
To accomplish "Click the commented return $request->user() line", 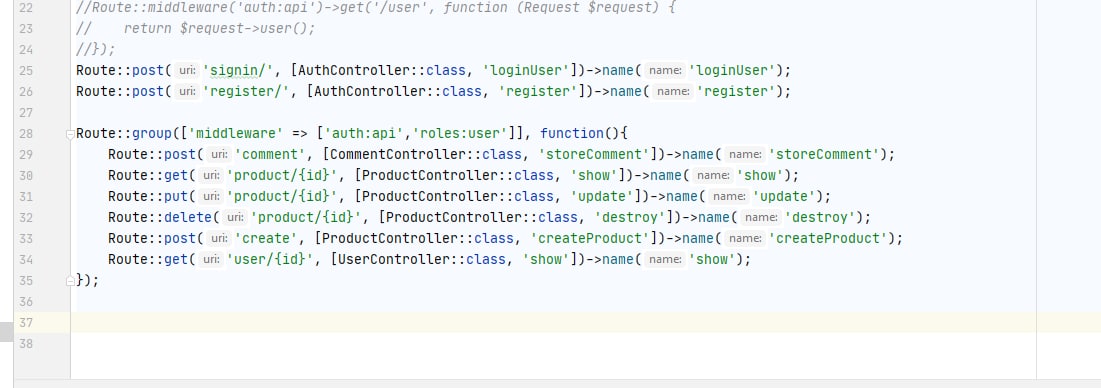I will pyautogui.click(x=196, y=29).
